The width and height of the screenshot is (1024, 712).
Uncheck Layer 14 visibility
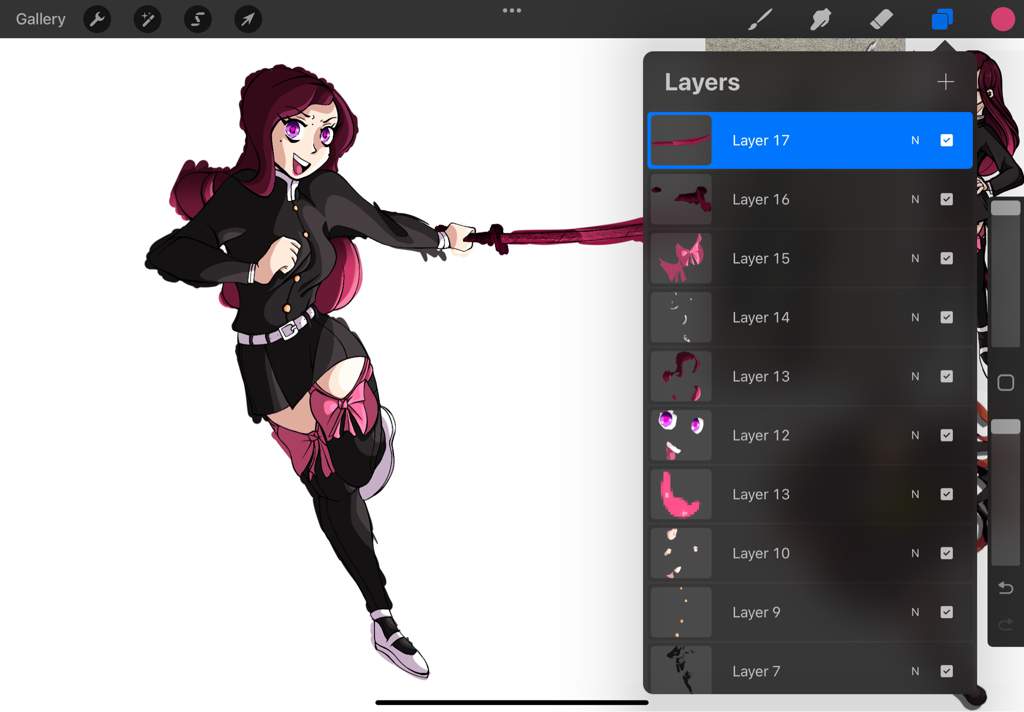pyautogui.click(x=946, y=317)
